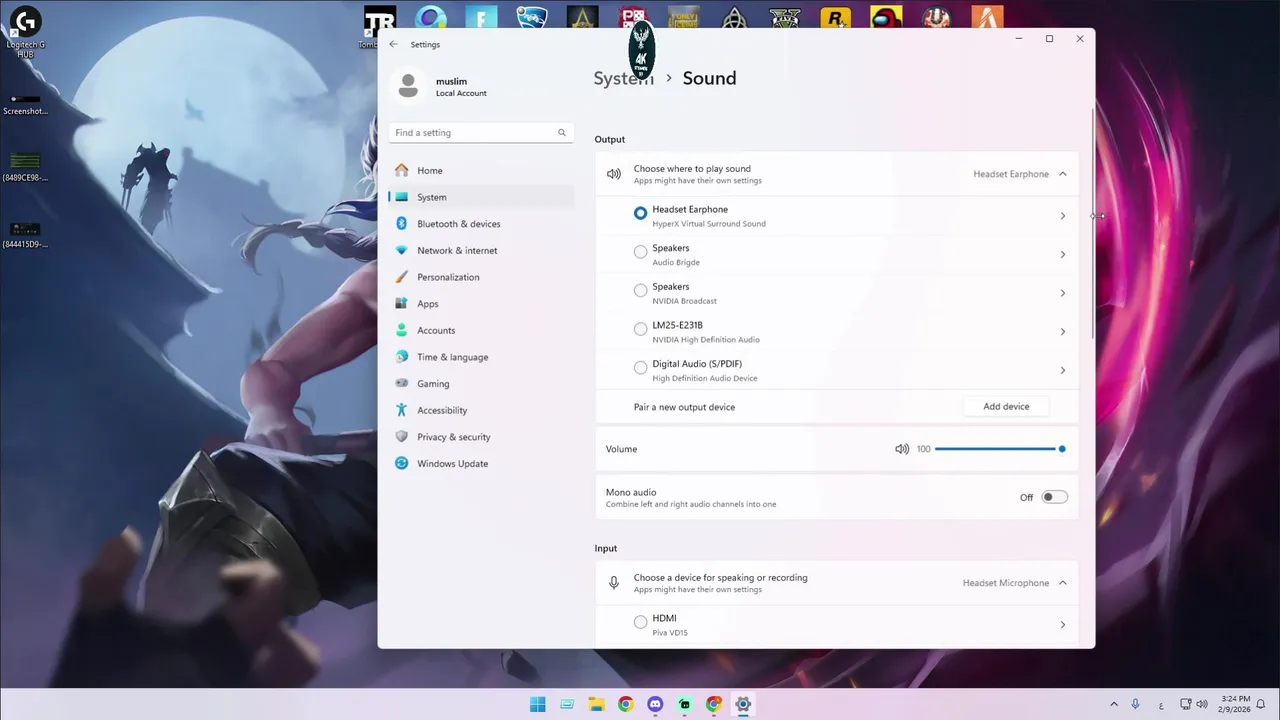
Task: Open Speakers Audio Brigde properties chevron
Action: click(x=1063, y=254)
